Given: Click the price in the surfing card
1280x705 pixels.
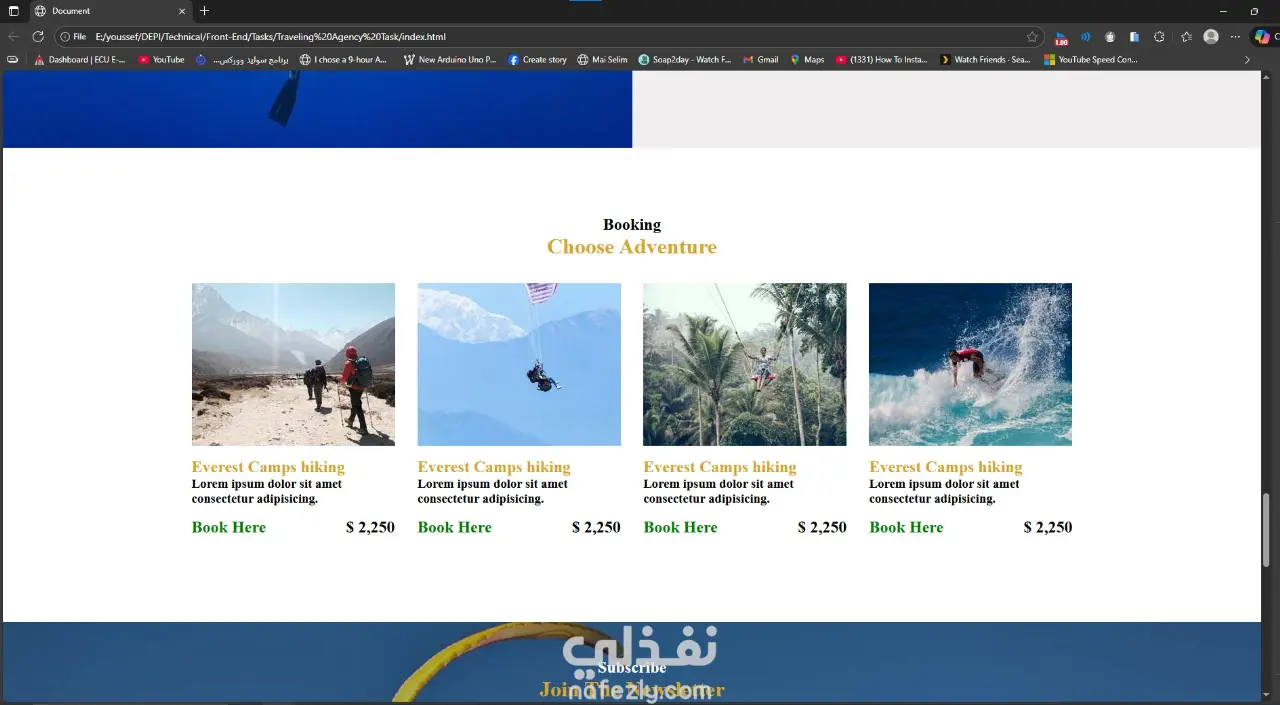Looking at the screenshot, I should point(1048,527).
